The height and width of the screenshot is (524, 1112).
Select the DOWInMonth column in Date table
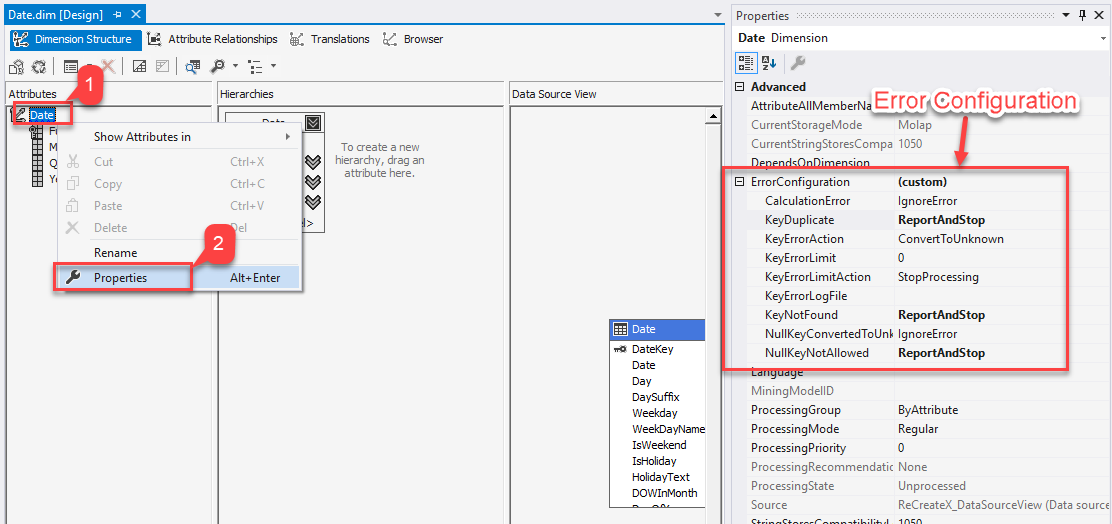(665, 493)
